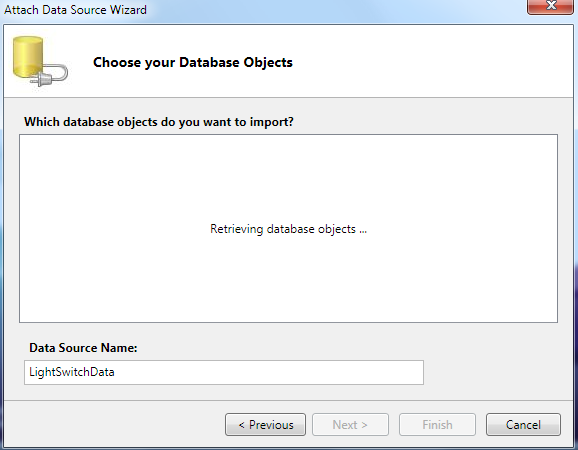Cancel the data source wizard
Screen dimensions: 578x450
[523, 425]
